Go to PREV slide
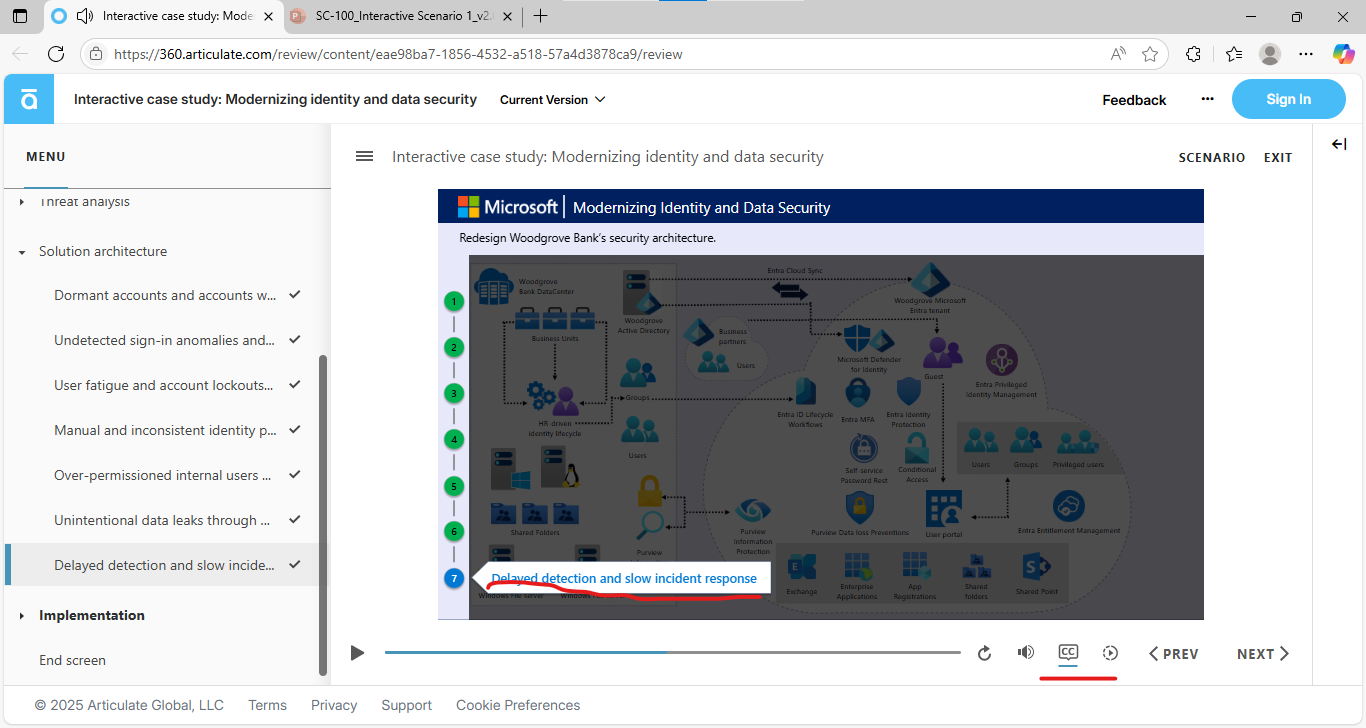The width and height of the screenshot is (1366, 728). [x=1174, y=654]
